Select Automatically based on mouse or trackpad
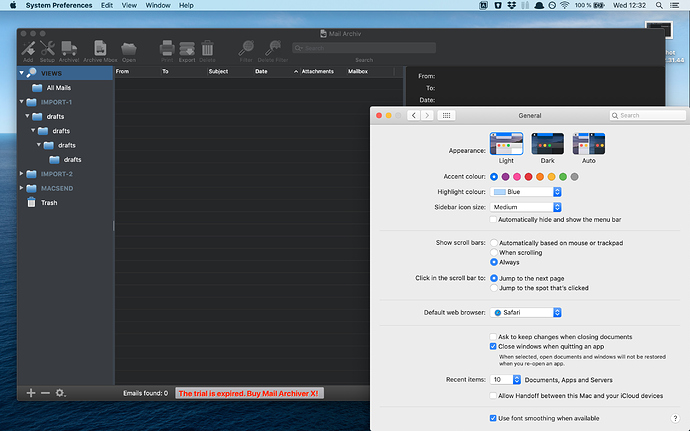This screenshot has width=690, height=431. [x=494, y=243]
